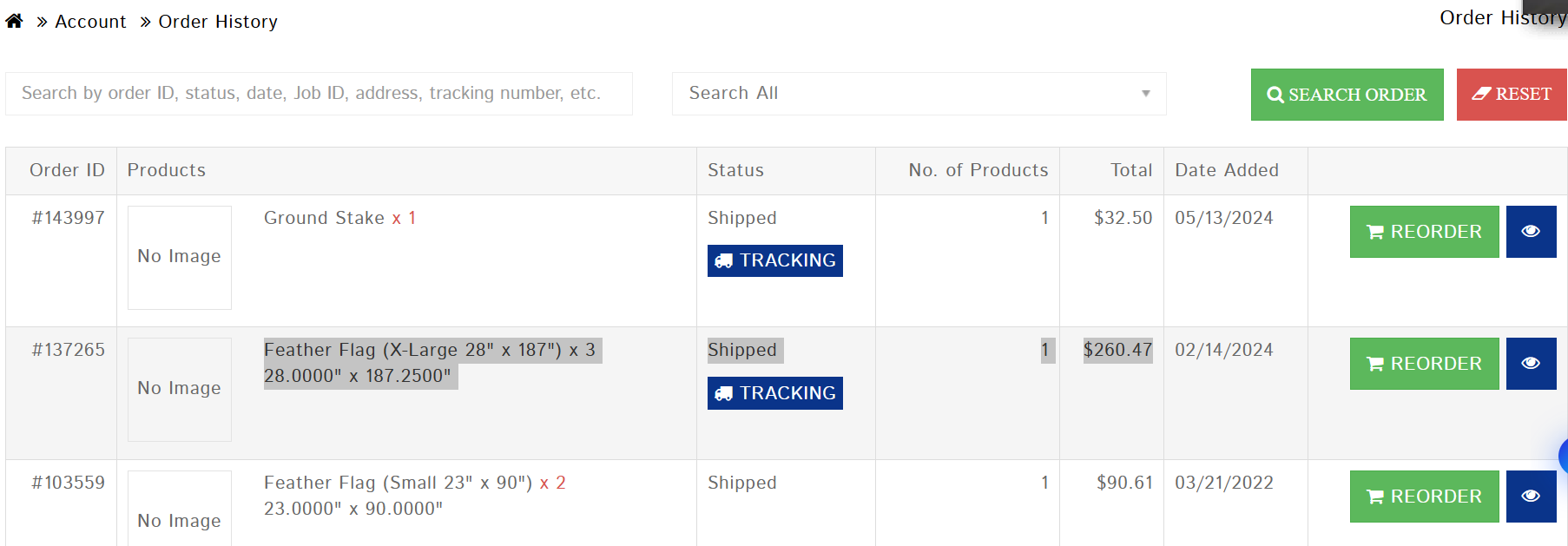Screen dimensions: 1568x546
Task: Go to Account breadcrumb link
Action: [x=90, y=22]
